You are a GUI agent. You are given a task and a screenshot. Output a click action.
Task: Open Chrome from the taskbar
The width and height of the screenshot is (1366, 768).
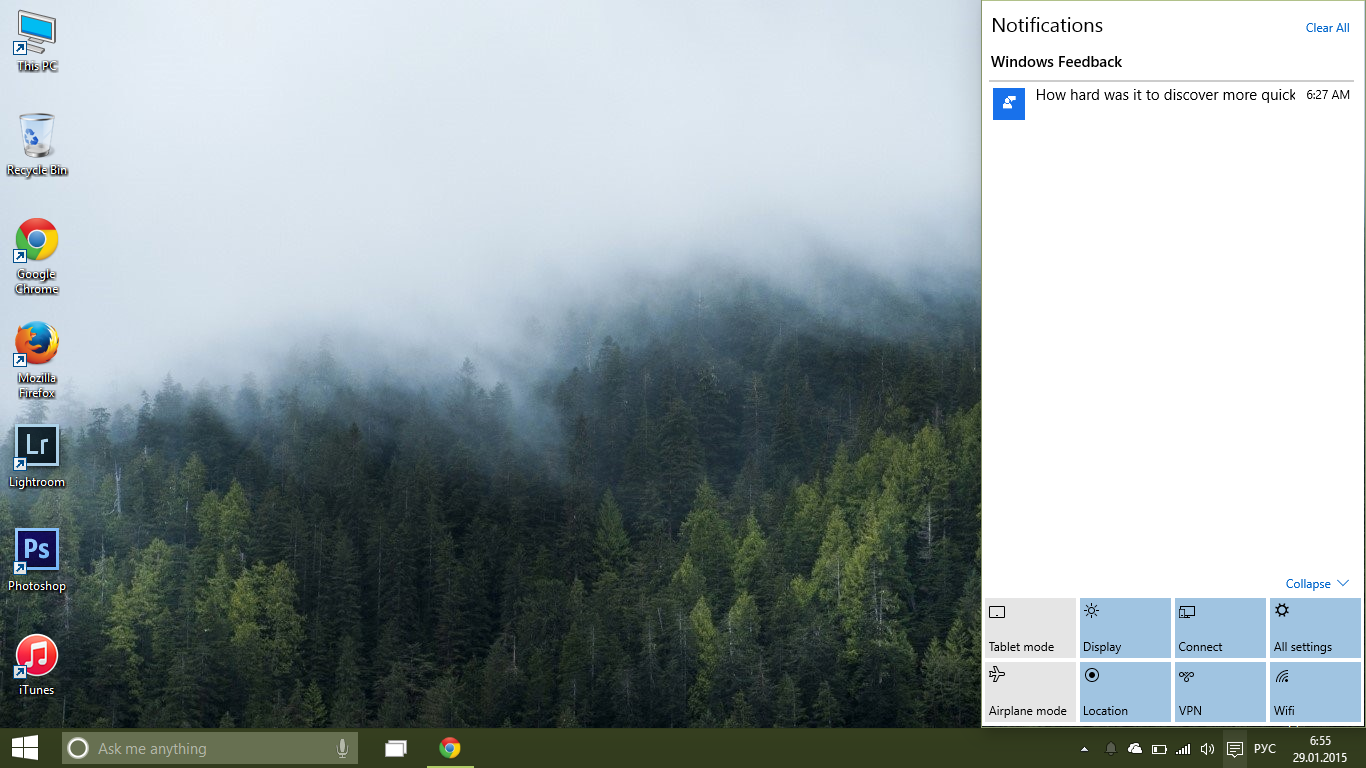coord(450,748)
